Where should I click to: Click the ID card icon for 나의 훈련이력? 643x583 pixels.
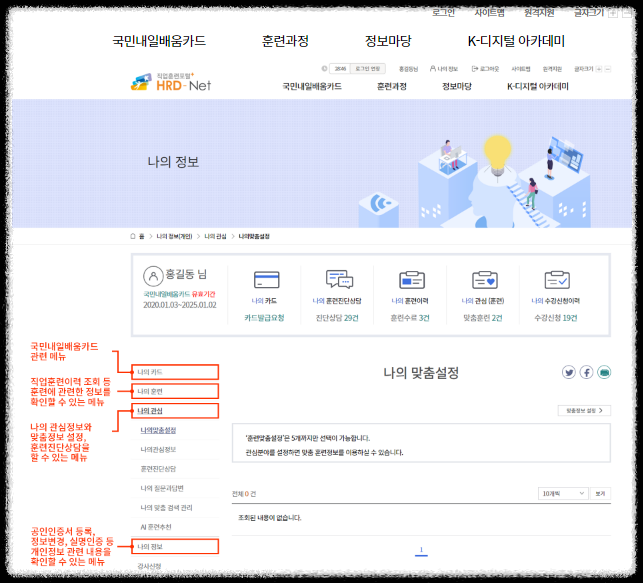(412, 280)
